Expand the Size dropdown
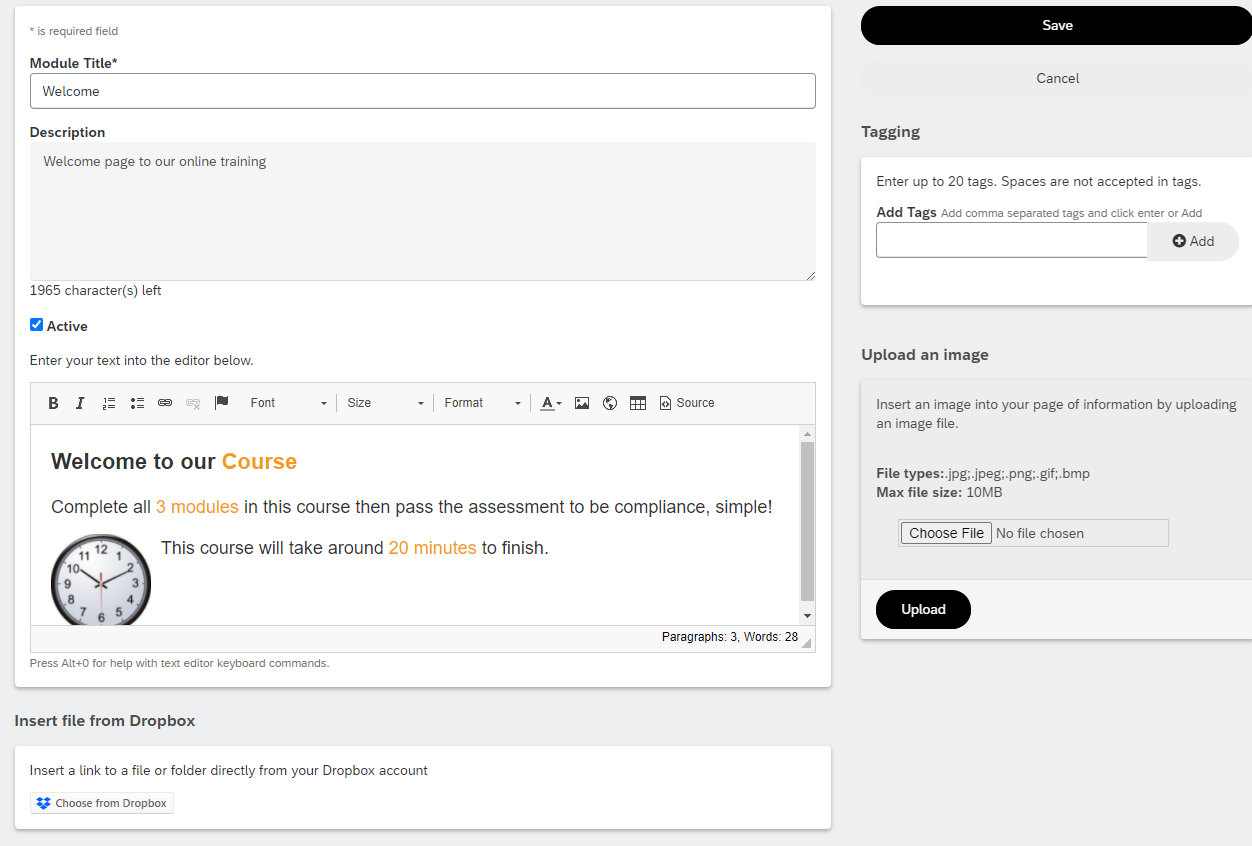1252x846 pixels. 386,403
